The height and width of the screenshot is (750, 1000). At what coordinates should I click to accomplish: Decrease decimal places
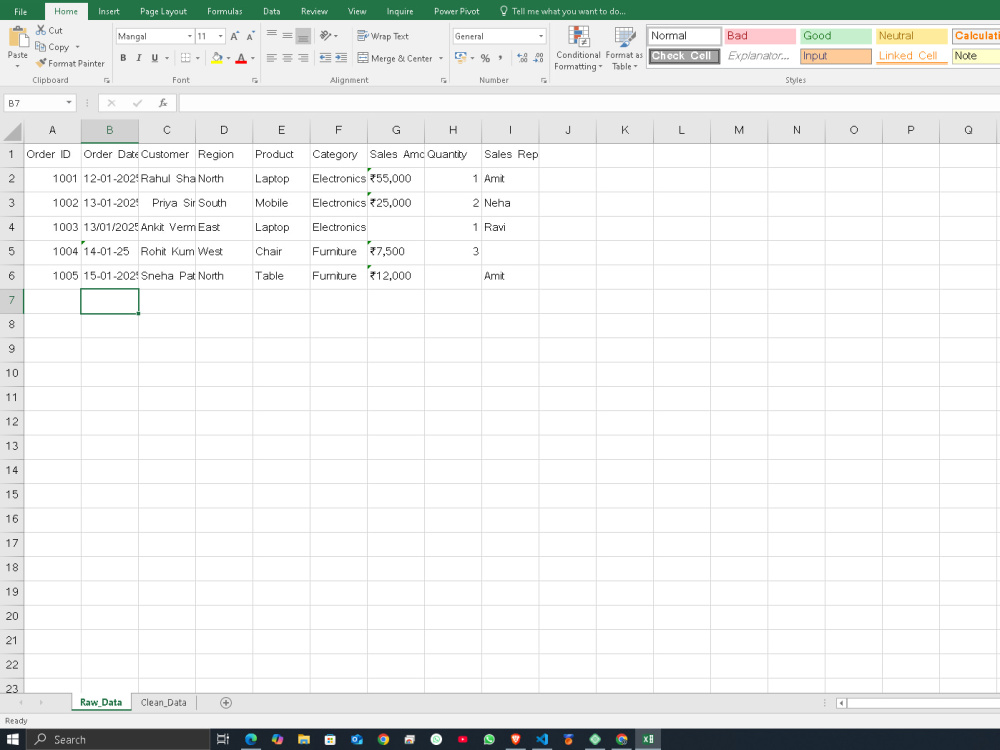tap(538, 58)
